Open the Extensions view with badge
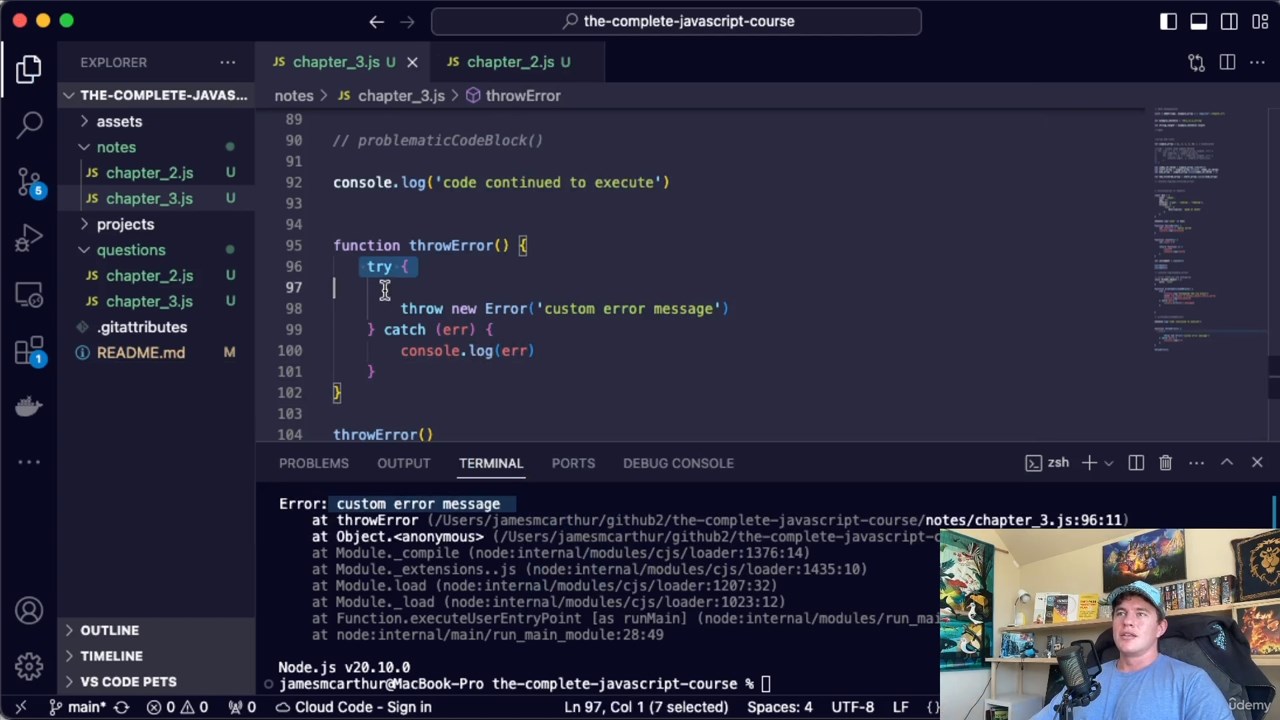1280x720 pixels. (28, 351)
